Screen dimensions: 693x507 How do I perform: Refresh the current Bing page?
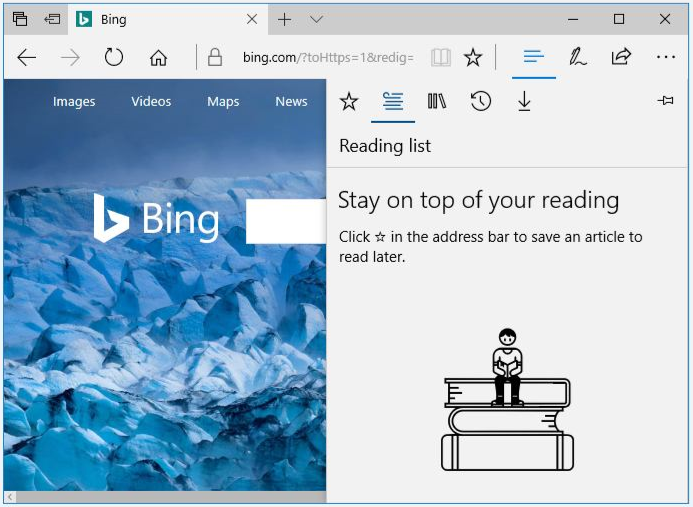114,57
